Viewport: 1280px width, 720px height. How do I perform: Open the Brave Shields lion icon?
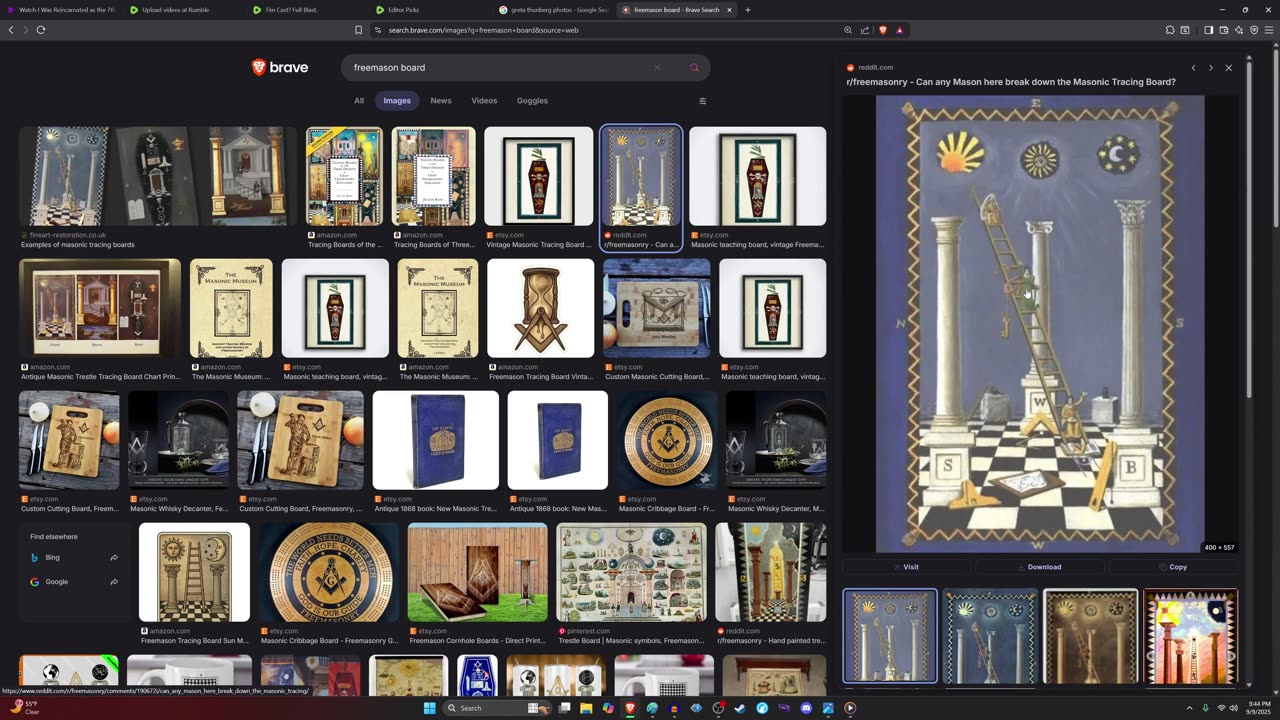pyautogui.click(x=882, y=30)
